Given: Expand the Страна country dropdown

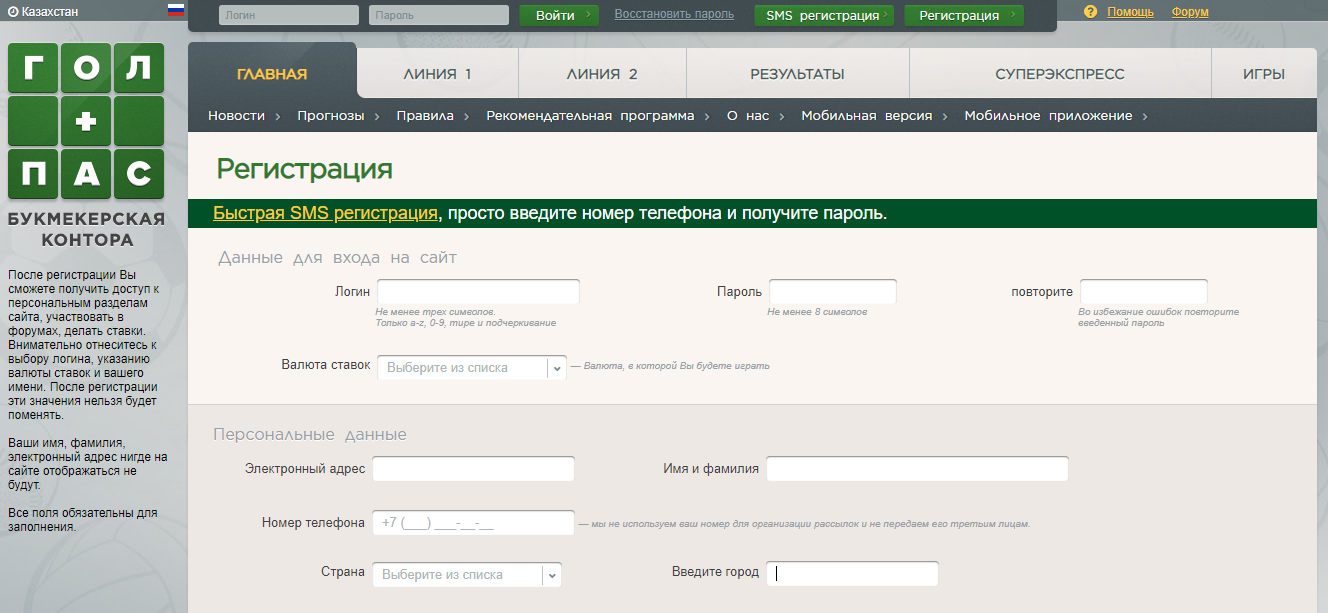Looking at the screenshot, I should pos(466,575).
